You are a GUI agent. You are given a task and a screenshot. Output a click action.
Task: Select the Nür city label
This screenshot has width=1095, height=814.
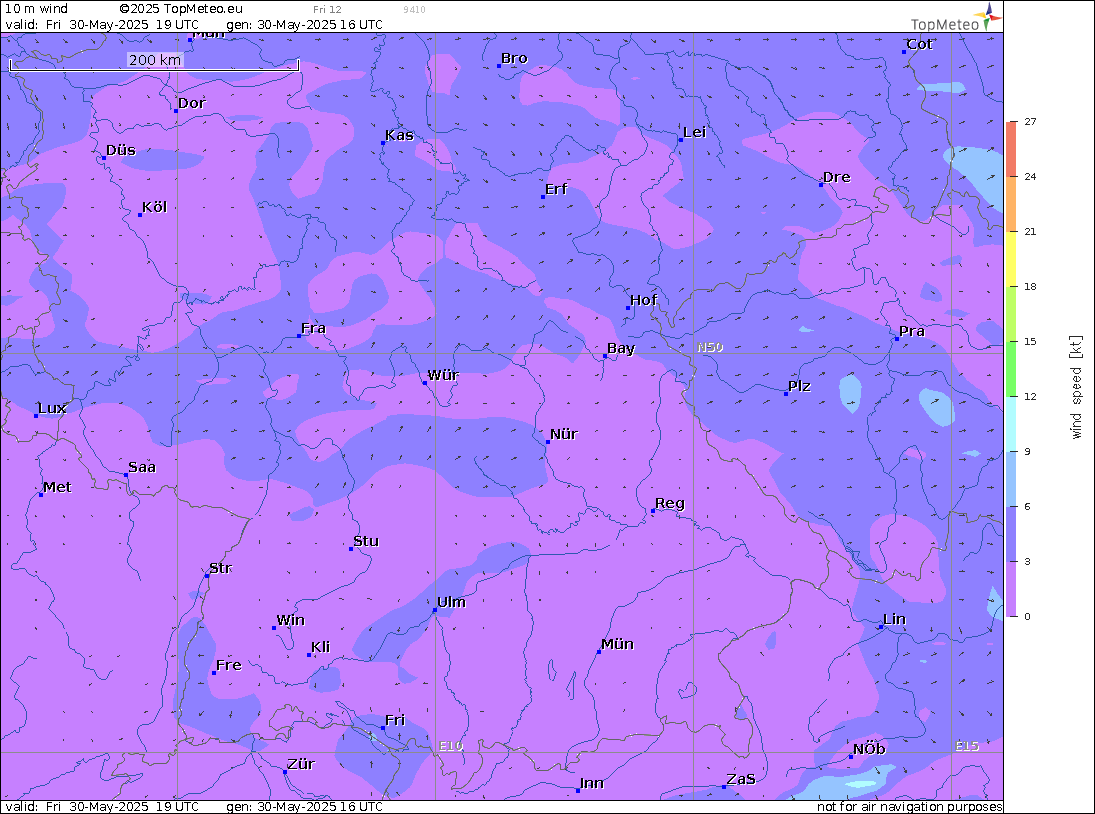[x=564, y=434]
